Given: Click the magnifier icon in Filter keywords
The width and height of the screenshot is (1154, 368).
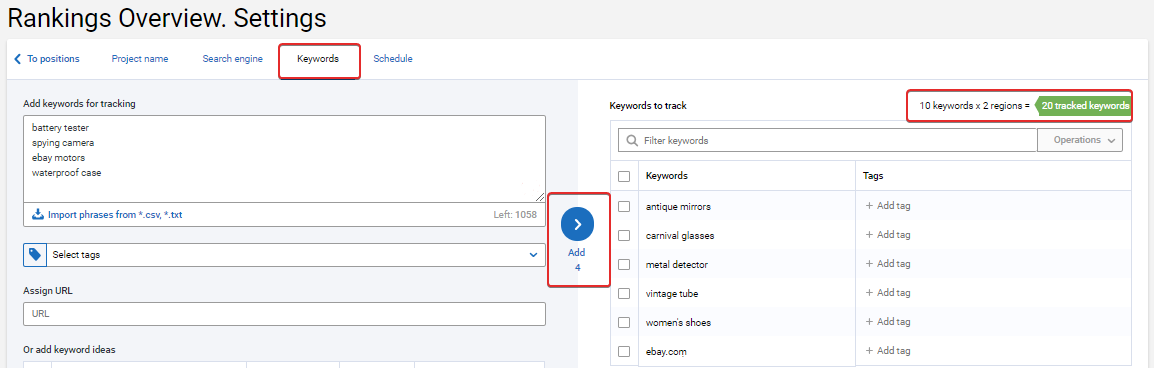Looking at the screenshot, I should pyautogui.click(x=631, y=140).
